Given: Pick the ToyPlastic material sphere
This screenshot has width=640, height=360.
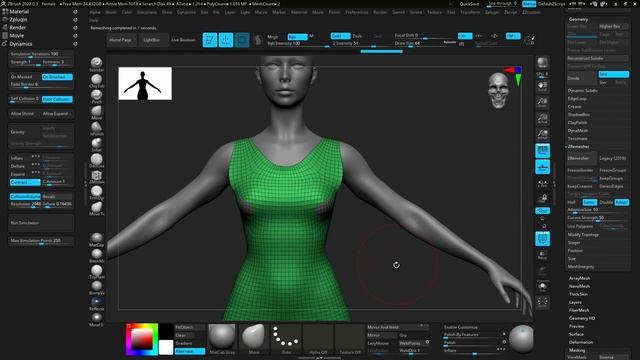Looking at the screenshot, I should coord(96,270).
